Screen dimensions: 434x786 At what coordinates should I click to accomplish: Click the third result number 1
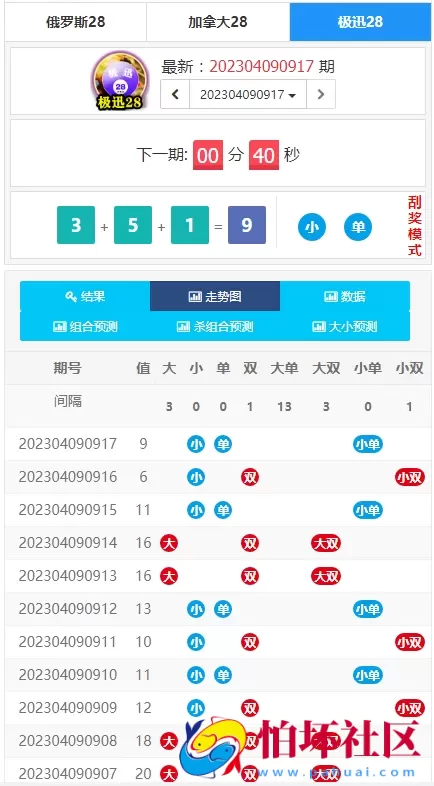click(x=190, y=225)
